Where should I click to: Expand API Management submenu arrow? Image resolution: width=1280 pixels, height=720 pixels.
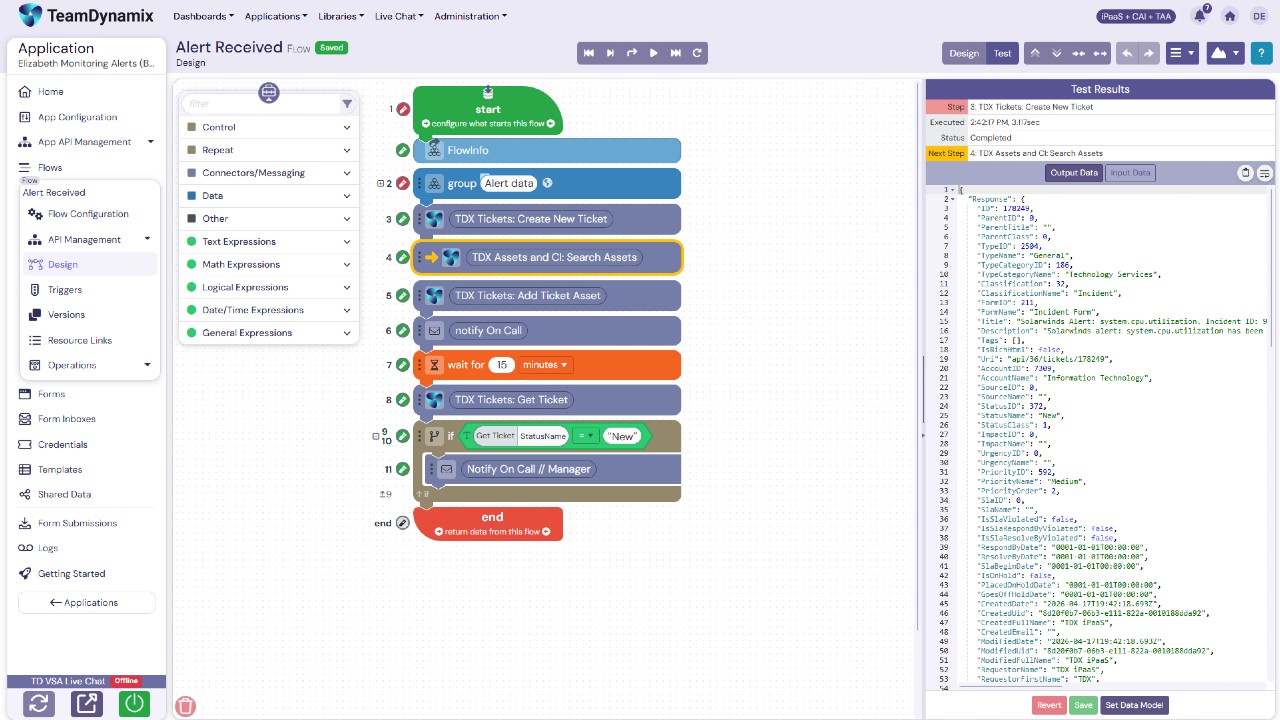pos(147,239)
